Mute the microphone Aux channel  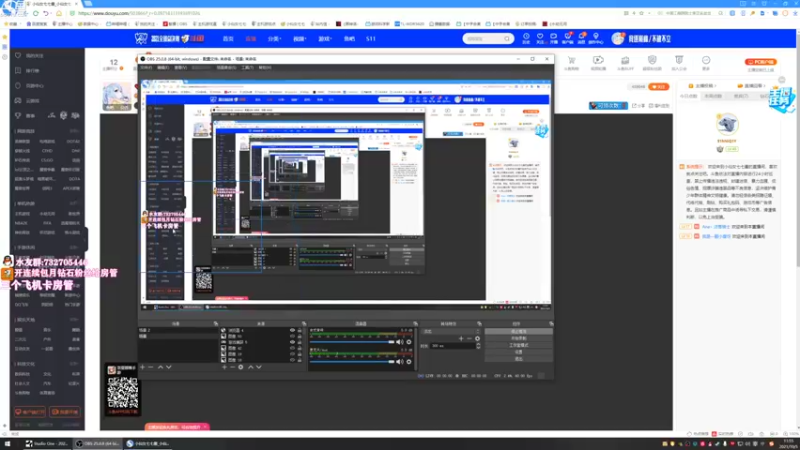click(x=399, y=361)
